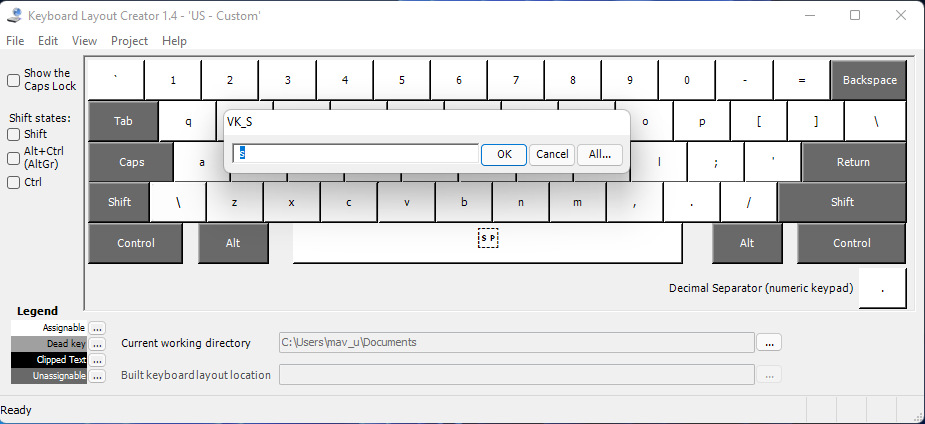Click the Caps key
This screenshot has height=424, width=925.
click(x=131, y=162)
